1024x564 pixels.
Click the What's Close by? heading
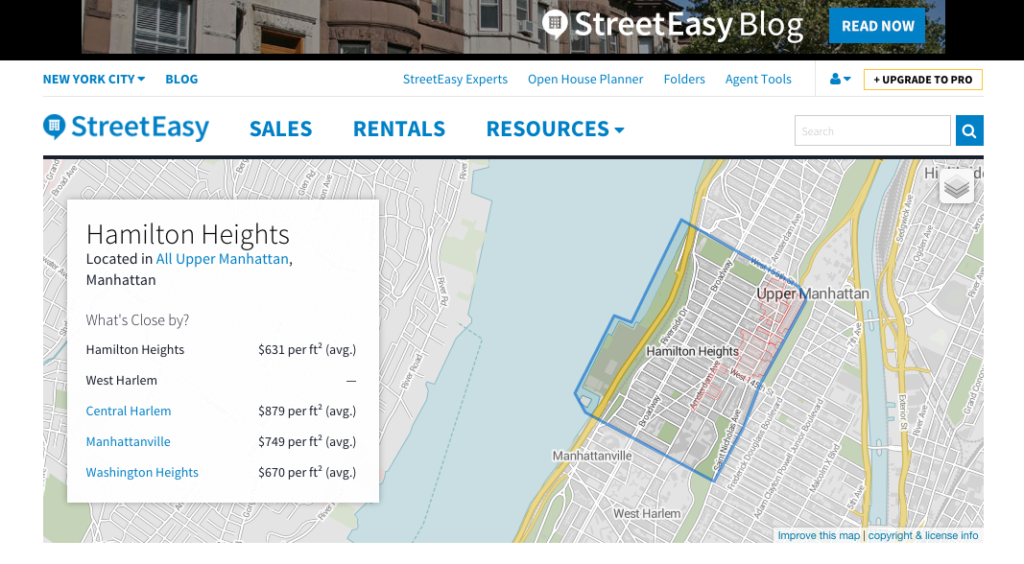tap(137, 321)
